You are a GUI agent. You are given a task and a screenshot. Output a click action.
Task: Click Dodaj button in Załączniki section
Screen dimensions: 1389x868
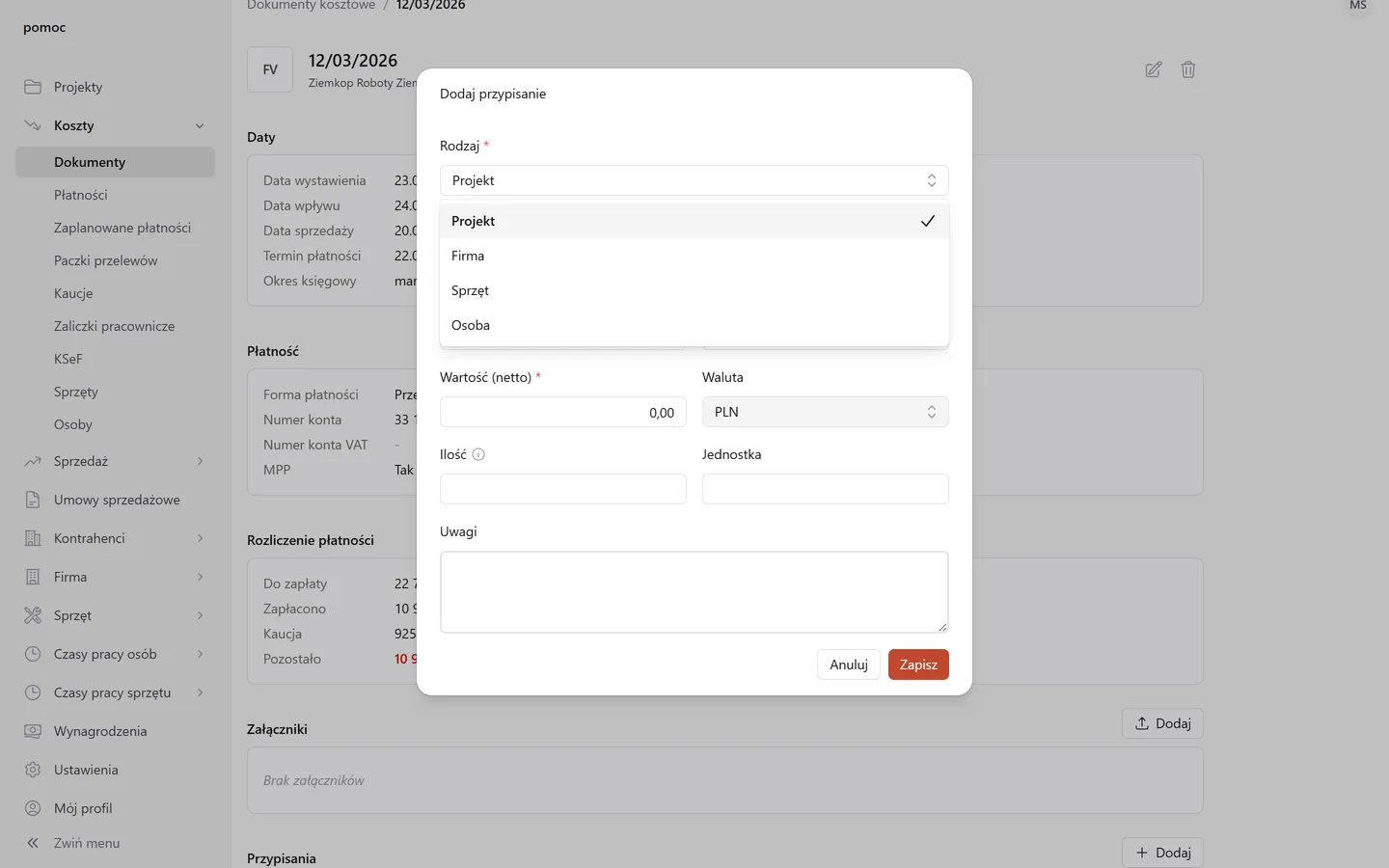coord(1162,723)
